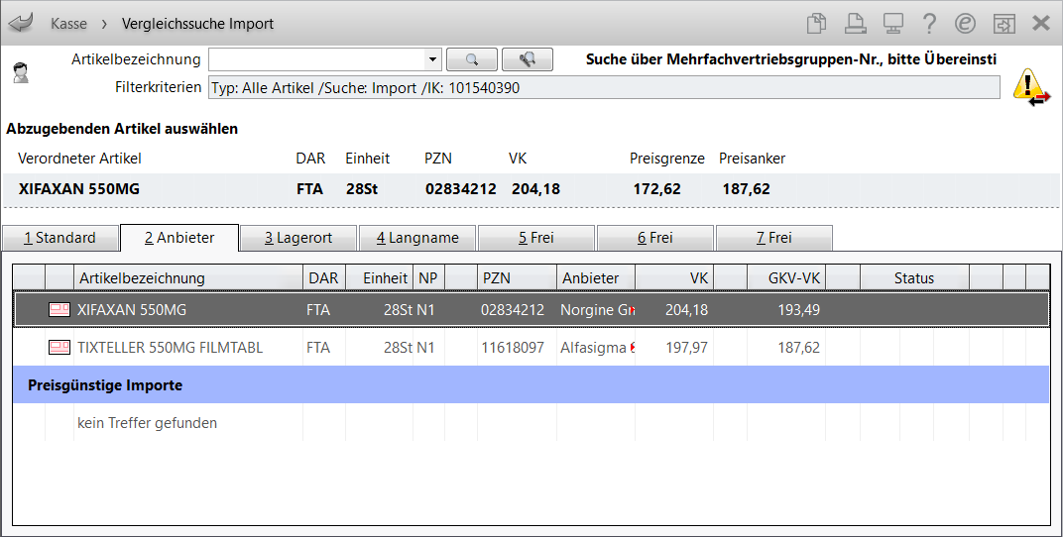Click PZN 02834212 in the table row
The width and height of the screenshot is (1063, 537).
click(x=513, y=310)
